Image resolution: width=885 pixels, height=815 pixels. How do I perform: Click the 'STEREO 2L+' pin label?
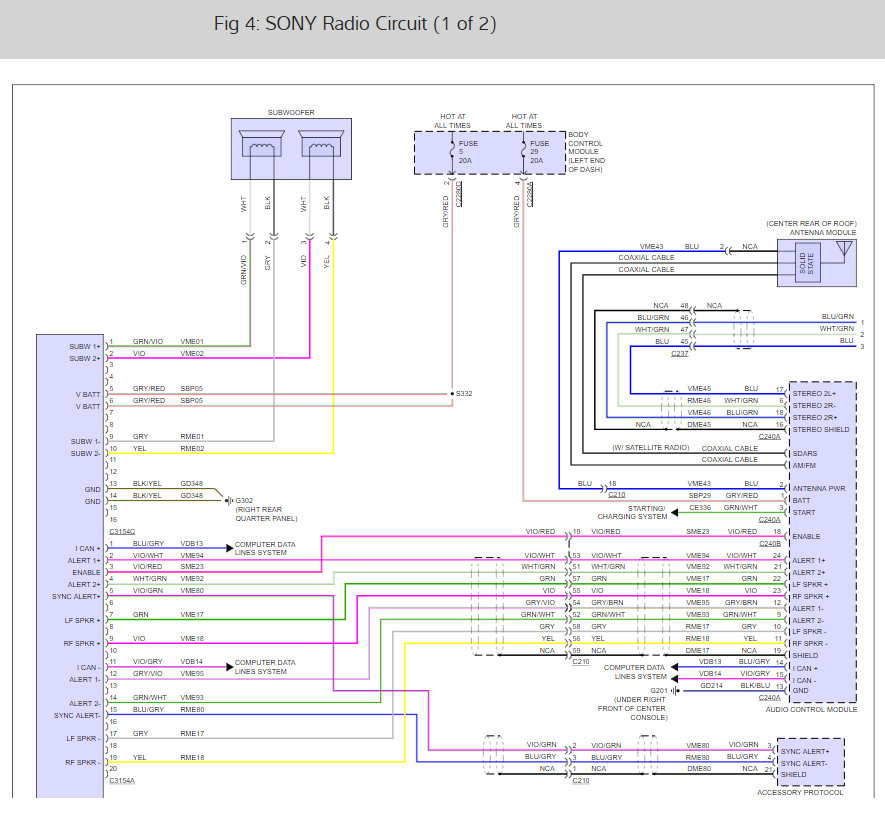coord(814,393)
